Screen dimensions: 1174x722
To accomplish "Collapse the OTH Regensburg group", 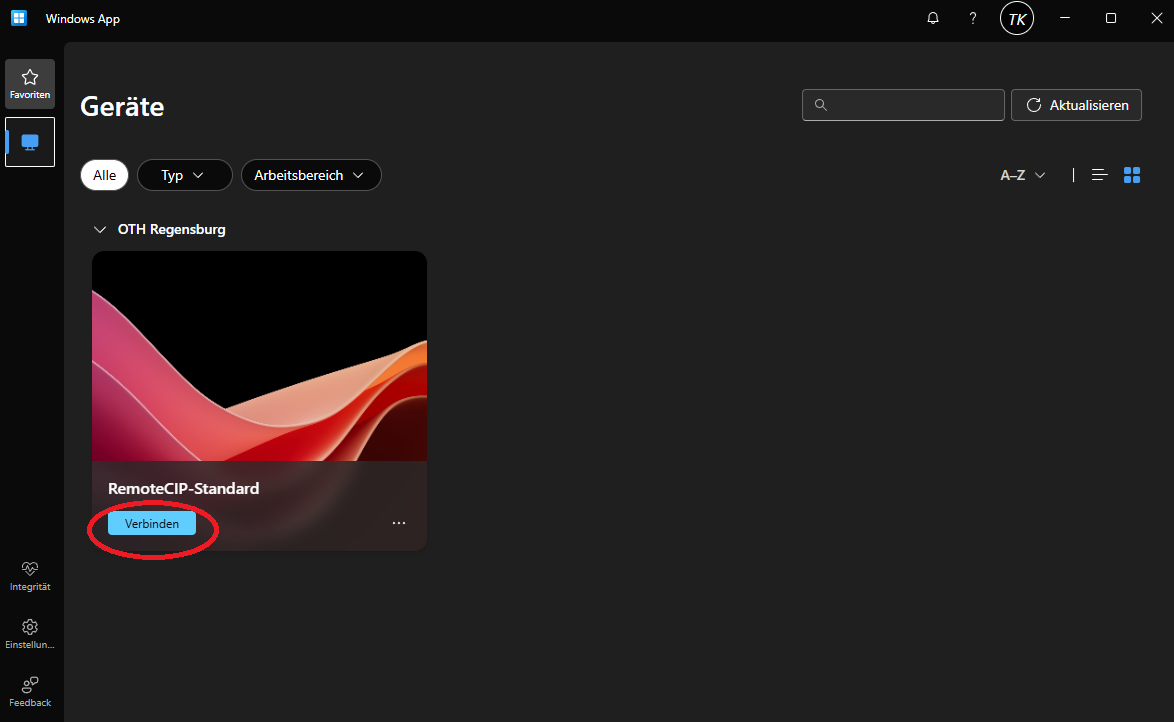I will click(99, 229).
